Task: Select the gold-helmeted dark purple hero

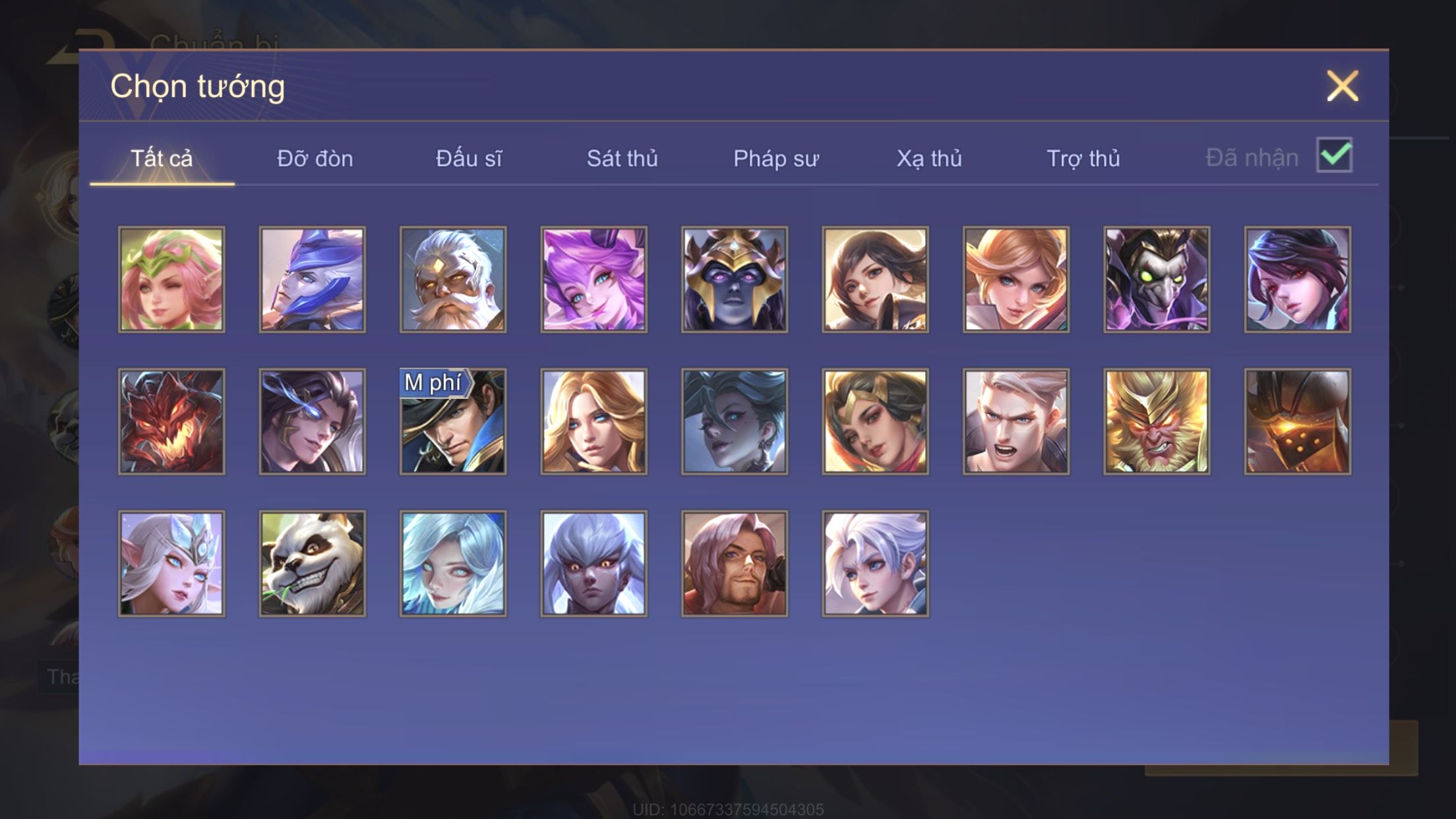Action: (x=735, y=280)
